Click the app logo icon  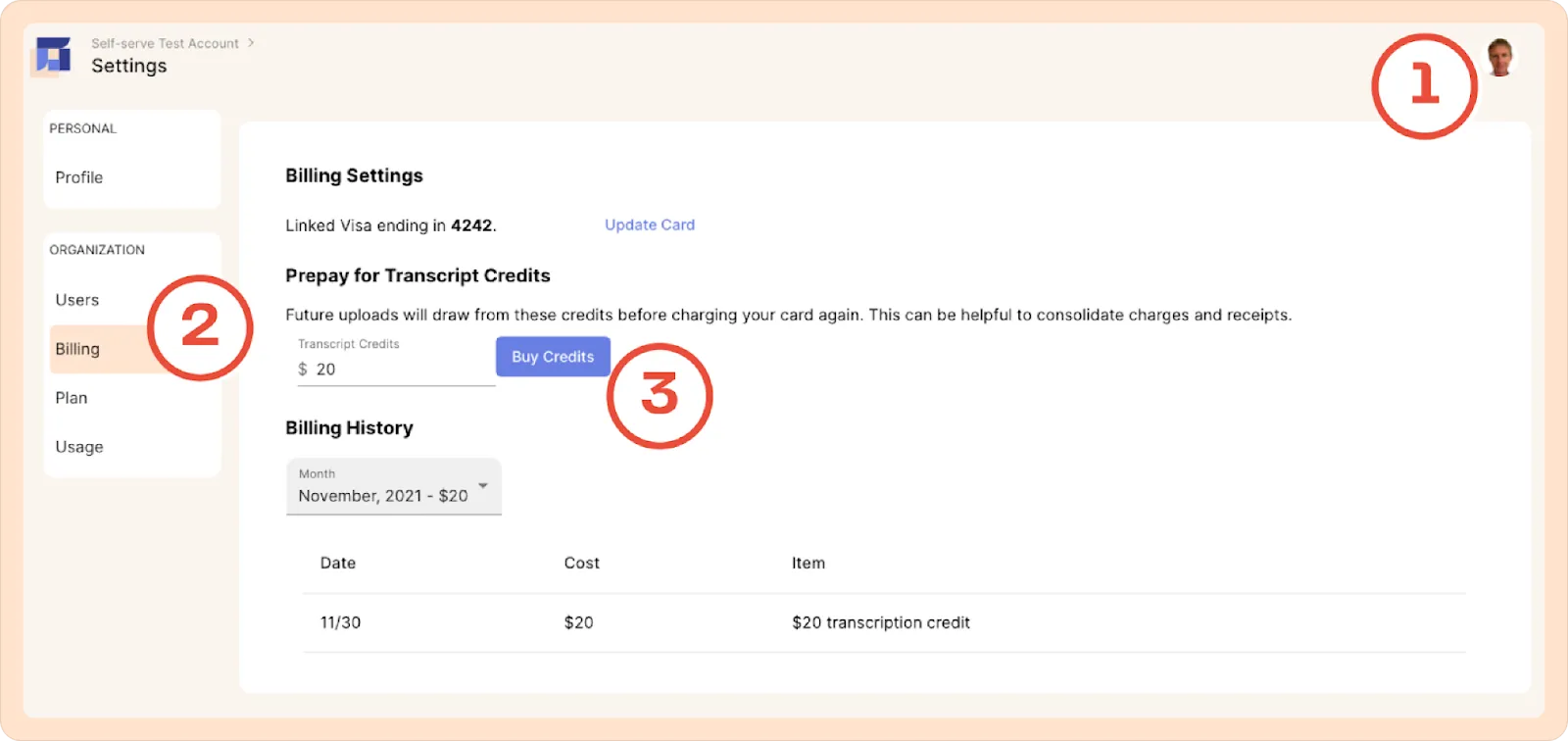53,56
